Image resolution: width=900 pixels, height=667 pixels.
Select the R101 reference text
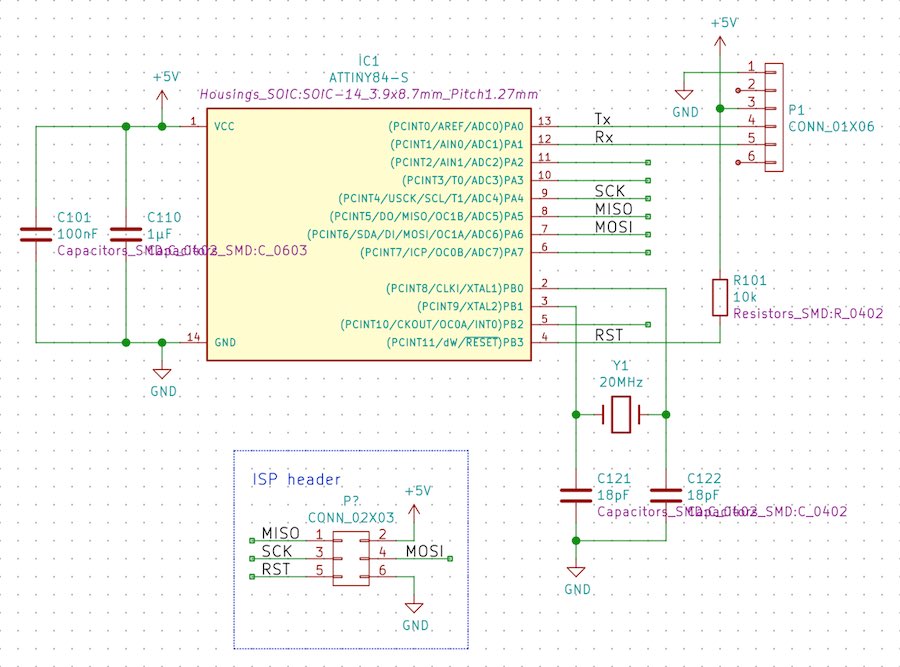click(750, 280)
